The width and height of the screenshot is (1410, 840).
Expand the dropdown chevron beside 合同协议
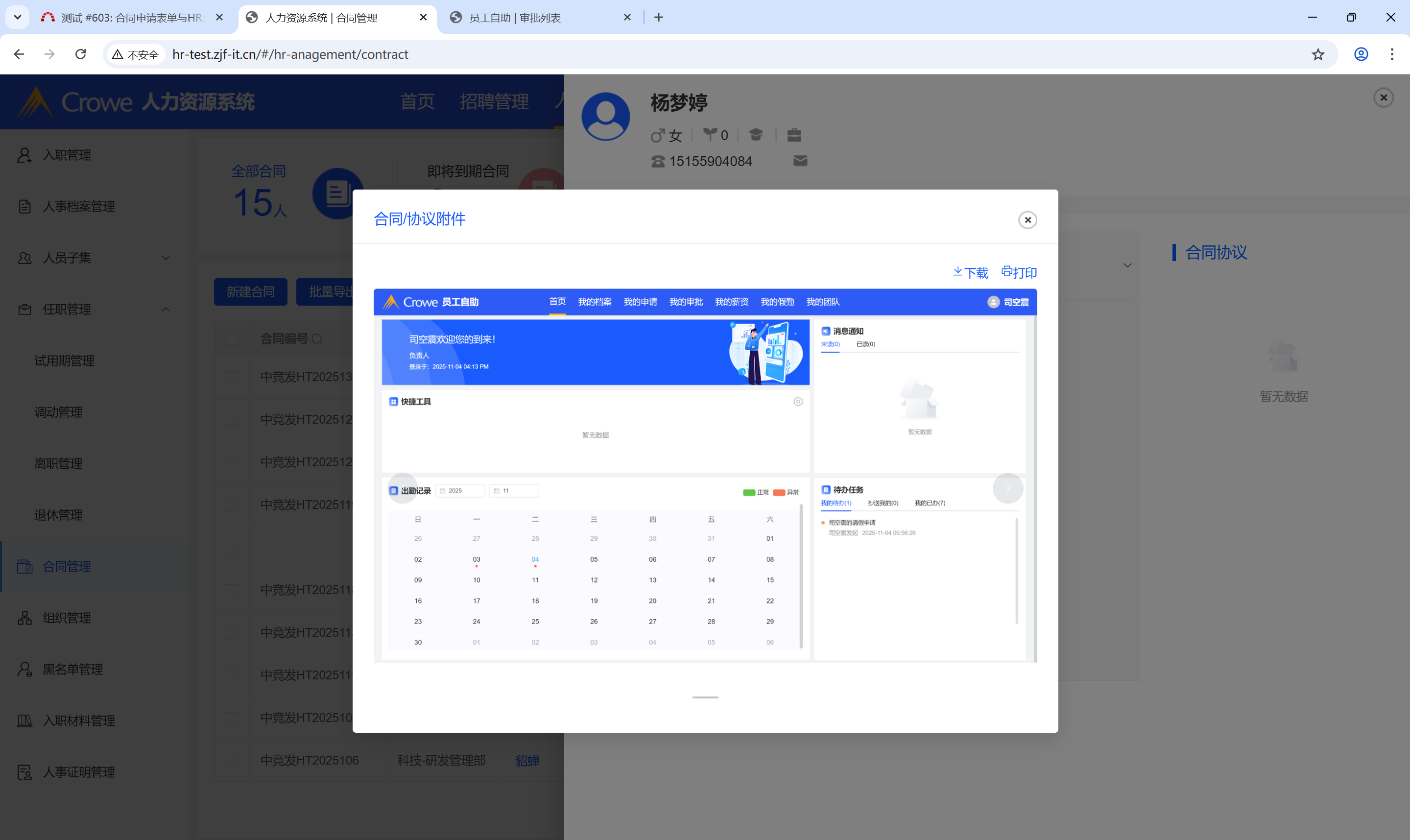(1127, 265)
